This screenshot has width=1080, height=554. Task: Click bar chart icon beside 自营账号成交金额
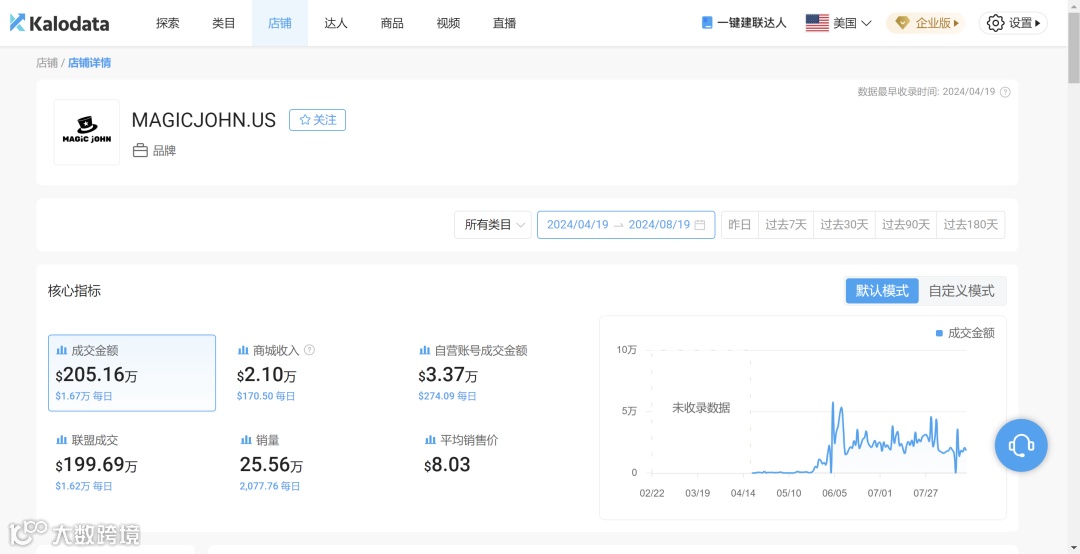pos(424,350)
